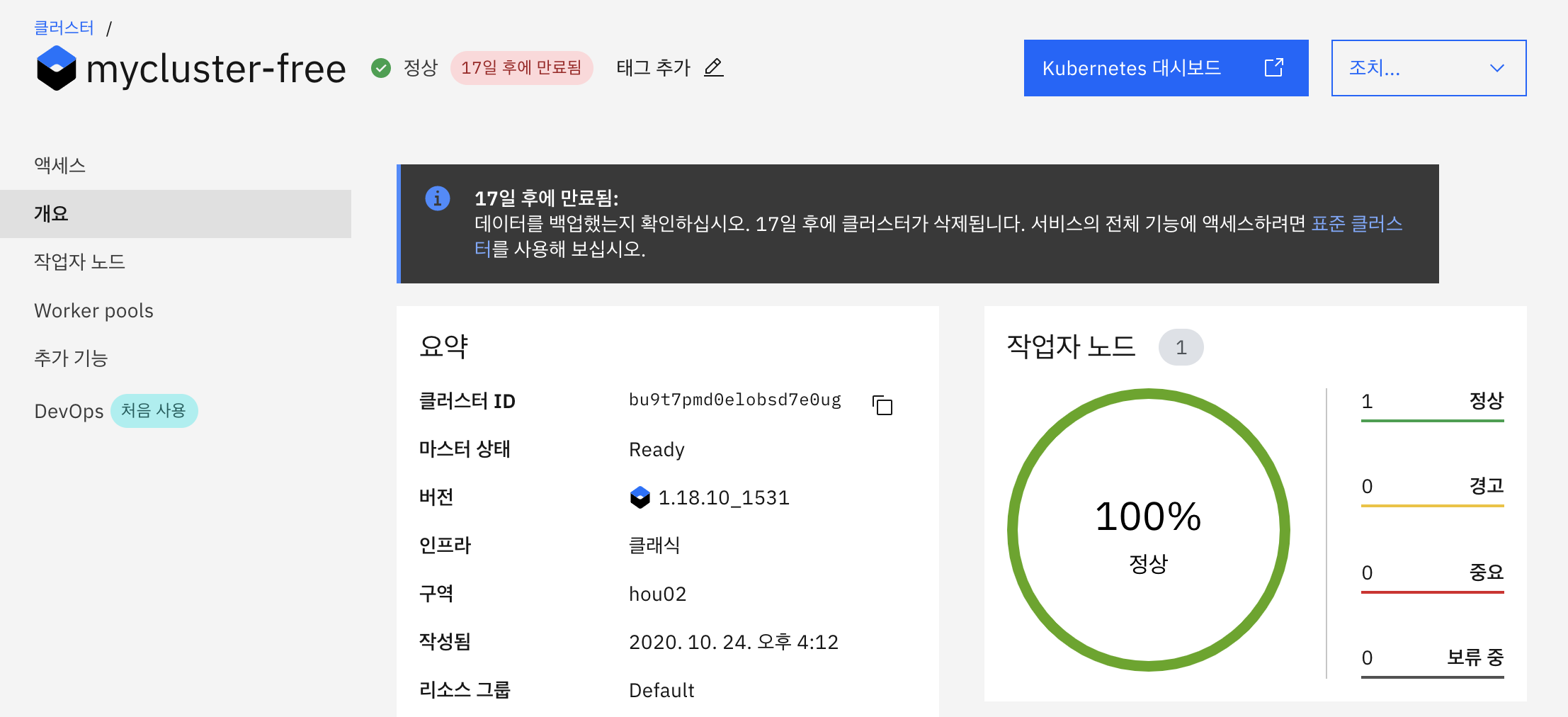Copy the cluster ID with copy icon
This screenshot has height=717, width=1568.
[882, 405]
